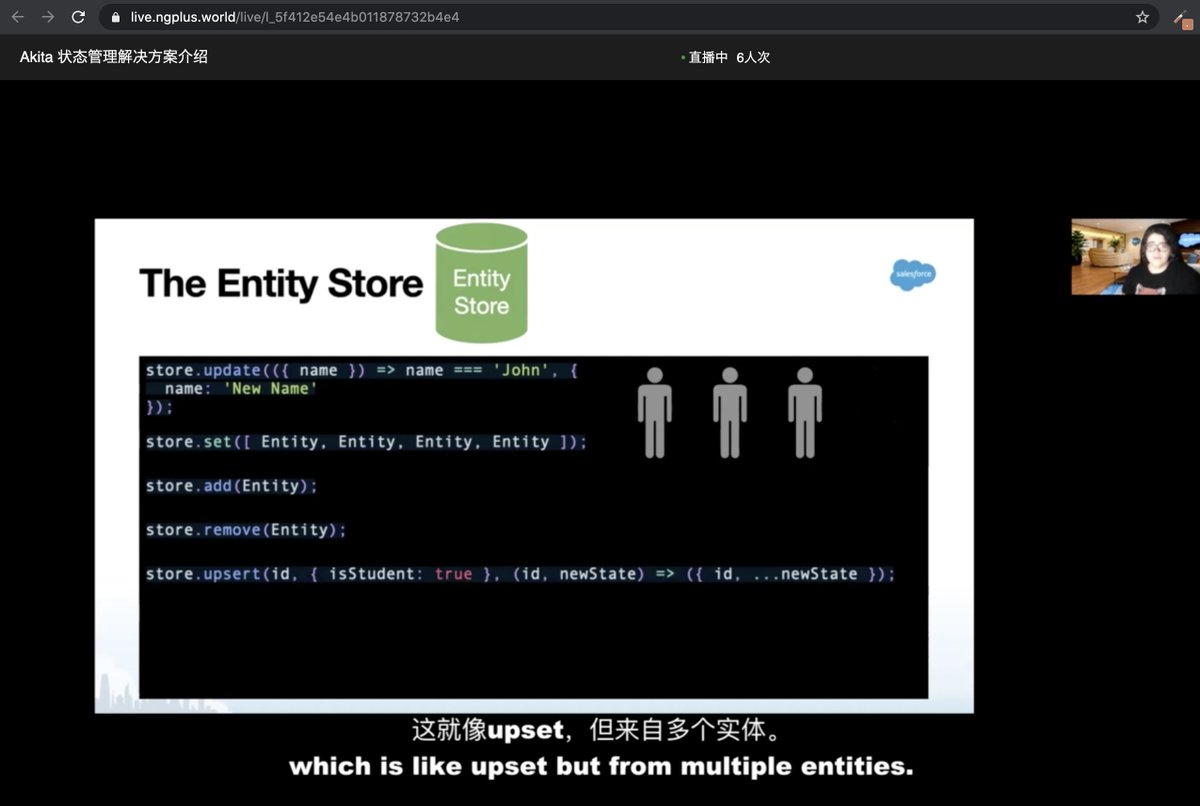The width and height of the screenshot is (1200, 806).
Task: Click the name: 'New Name' code line
Action: click(240, 388)
